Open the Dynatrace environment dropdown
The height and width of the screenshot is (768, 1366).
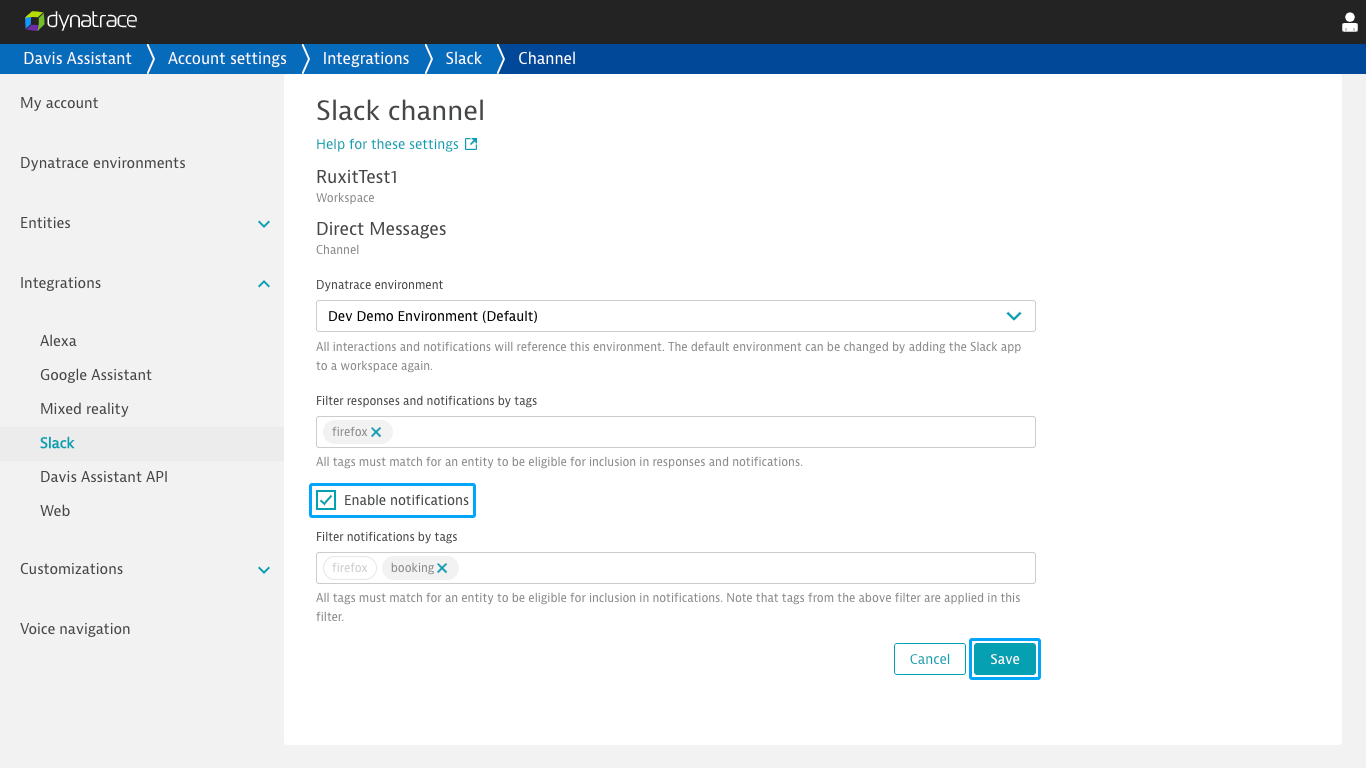point(676,316)
